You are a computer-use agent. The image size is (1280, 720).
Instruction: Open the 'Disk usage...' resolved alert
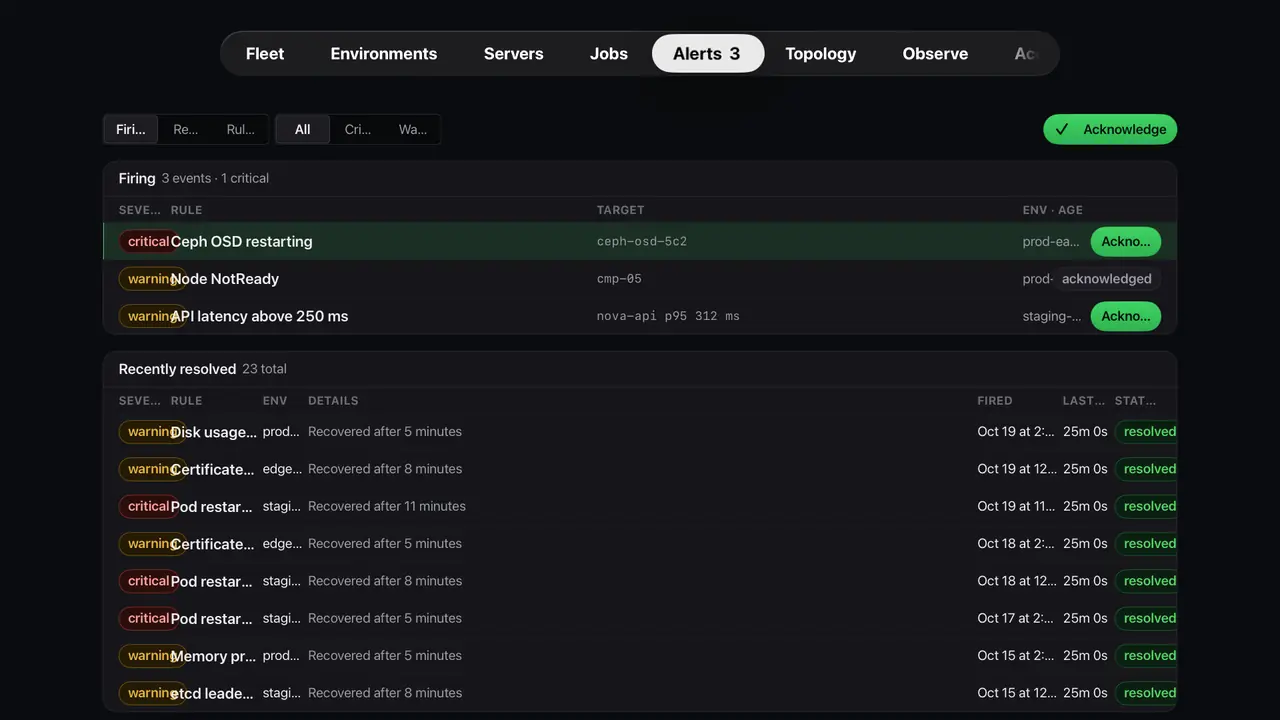(214, 432)
